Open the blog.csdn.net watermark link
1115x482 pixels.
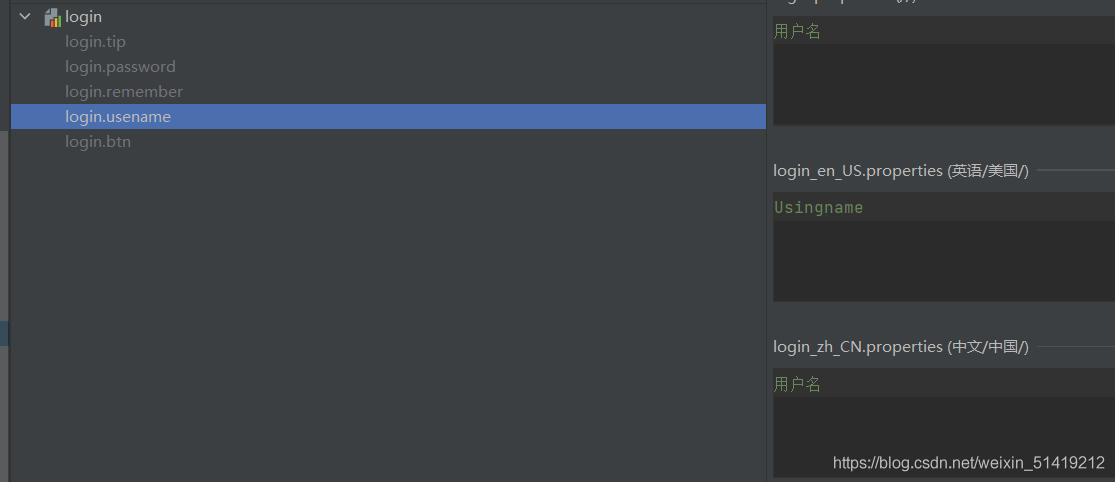pos(968,463)
